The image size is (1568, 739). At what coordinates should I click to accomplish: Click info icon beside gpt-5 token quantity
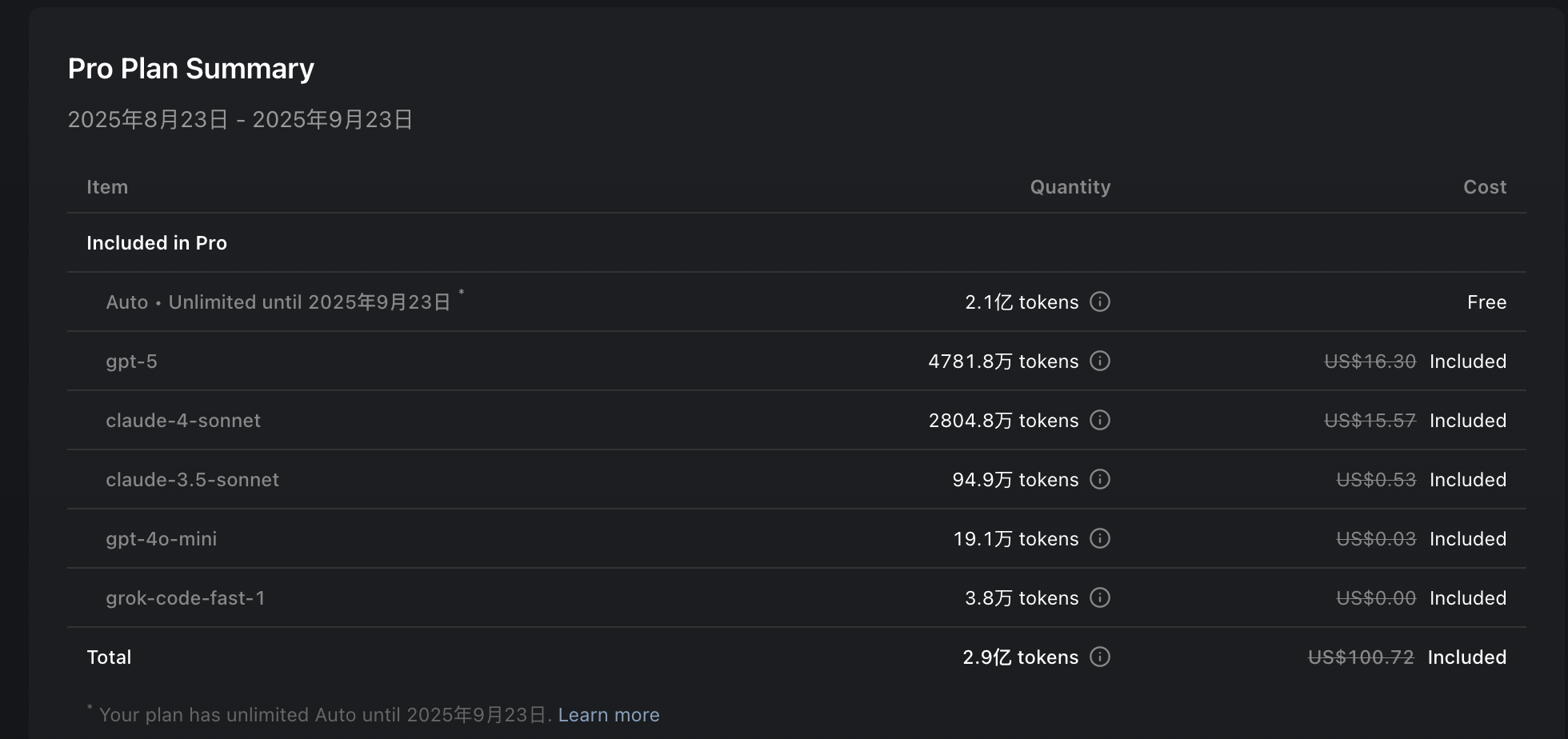pyautogui.click(x=1100, y=361)
